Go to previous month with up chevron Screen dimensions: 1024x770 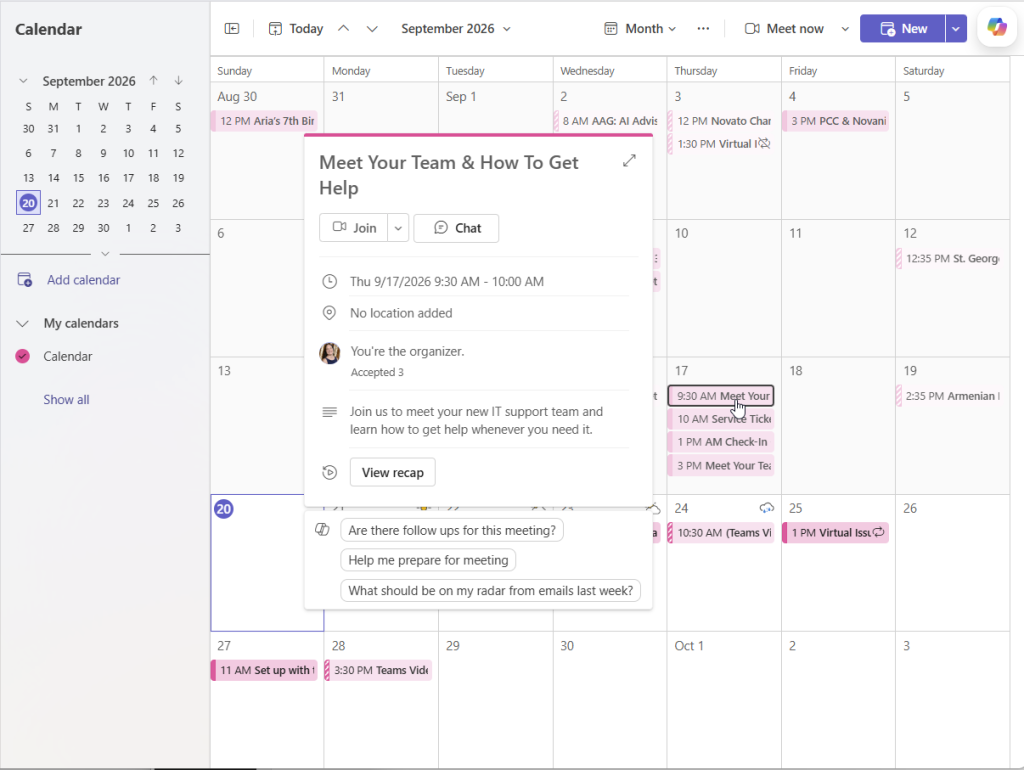344,29
